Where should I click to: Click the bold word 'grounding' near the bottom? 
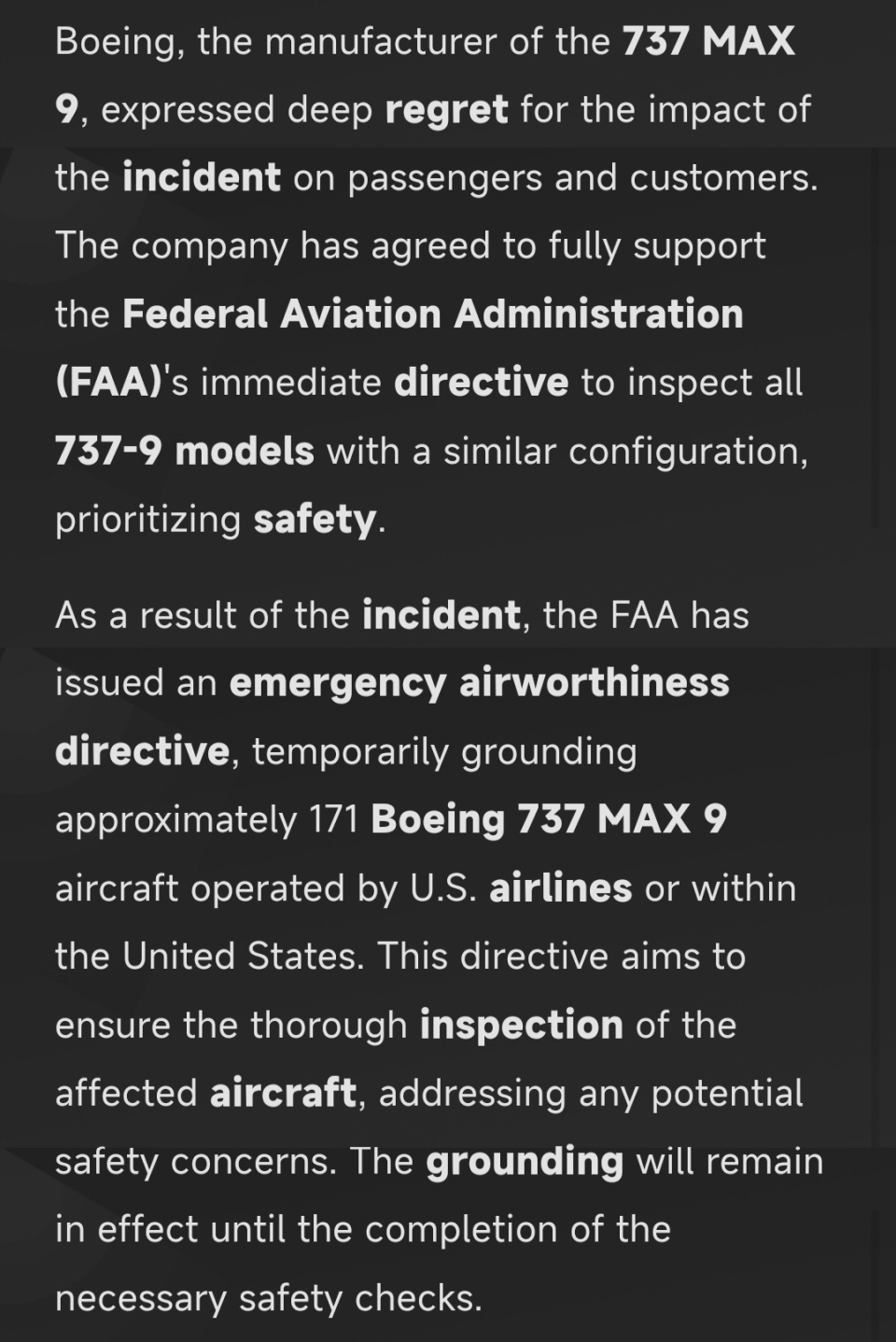tap(525, 1162)
